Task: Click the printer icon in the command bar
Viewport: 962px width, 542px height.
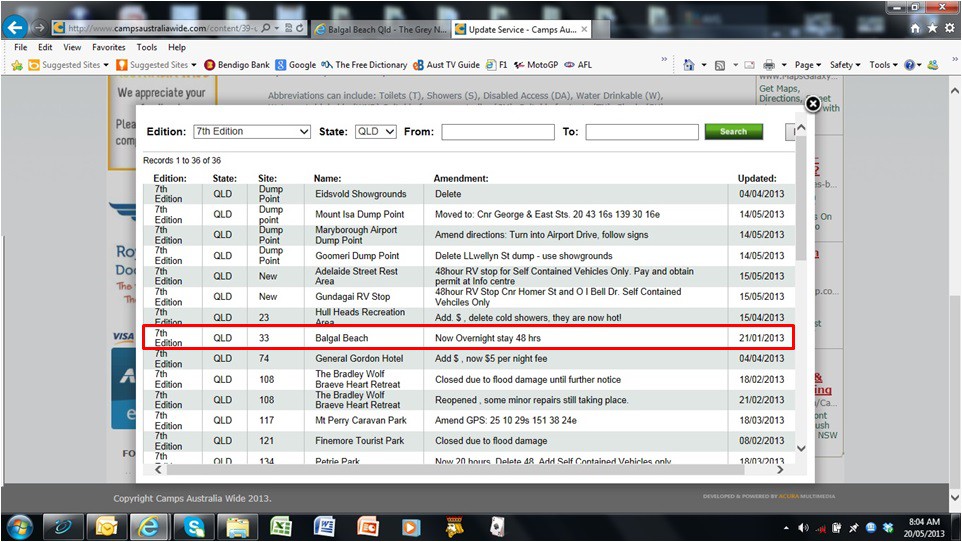Action: (768, 65)
